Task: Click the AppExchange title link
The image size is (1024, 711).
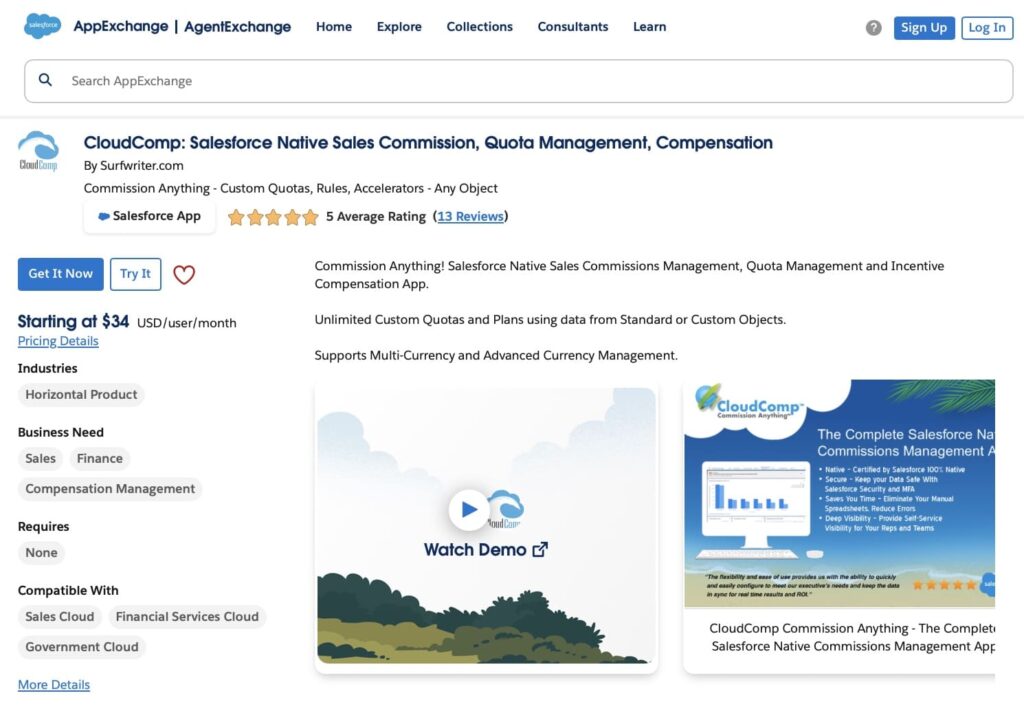Action: click(121, 26)
